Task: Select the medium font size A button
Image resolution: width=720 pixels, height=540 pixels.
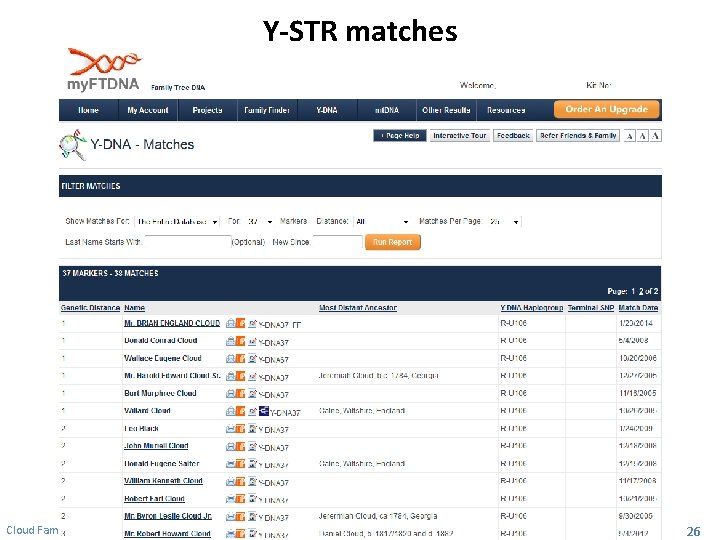Action: click(x=642, y=136)
